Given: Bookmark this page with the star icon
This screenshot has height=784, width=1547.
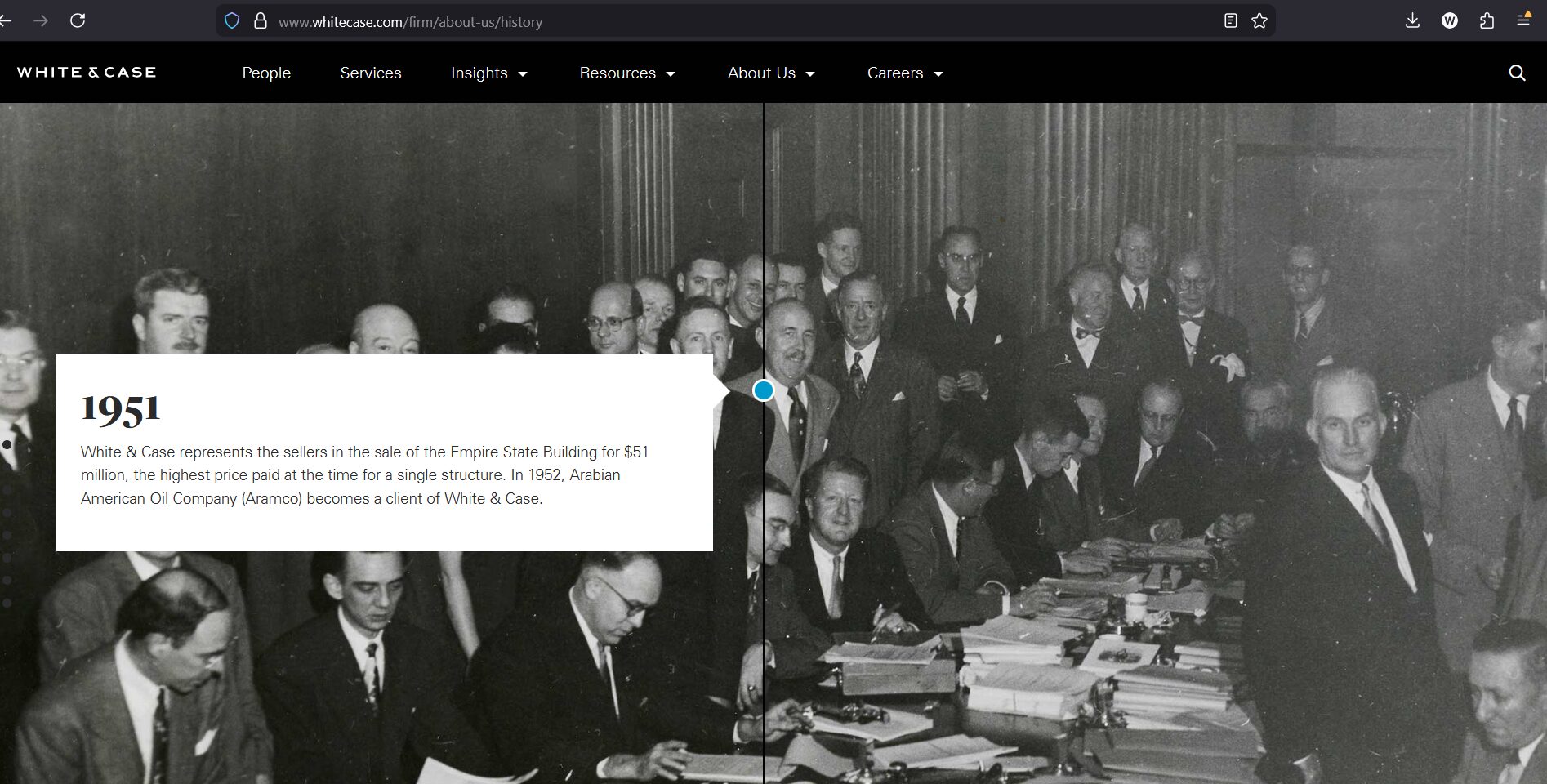Looking at the screenshot, I should tap(1259, 21).
